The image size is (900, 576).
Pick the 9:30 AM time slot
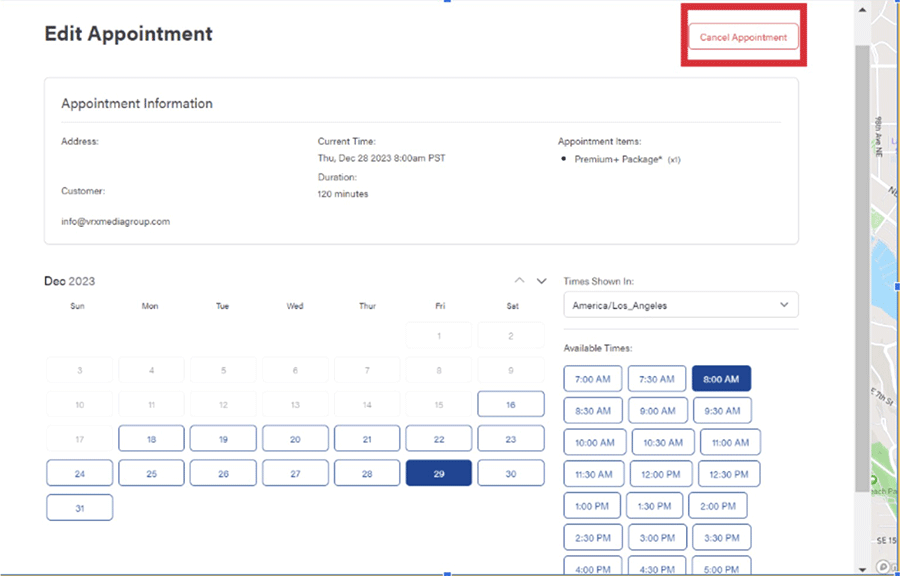(x=721, y=411)
